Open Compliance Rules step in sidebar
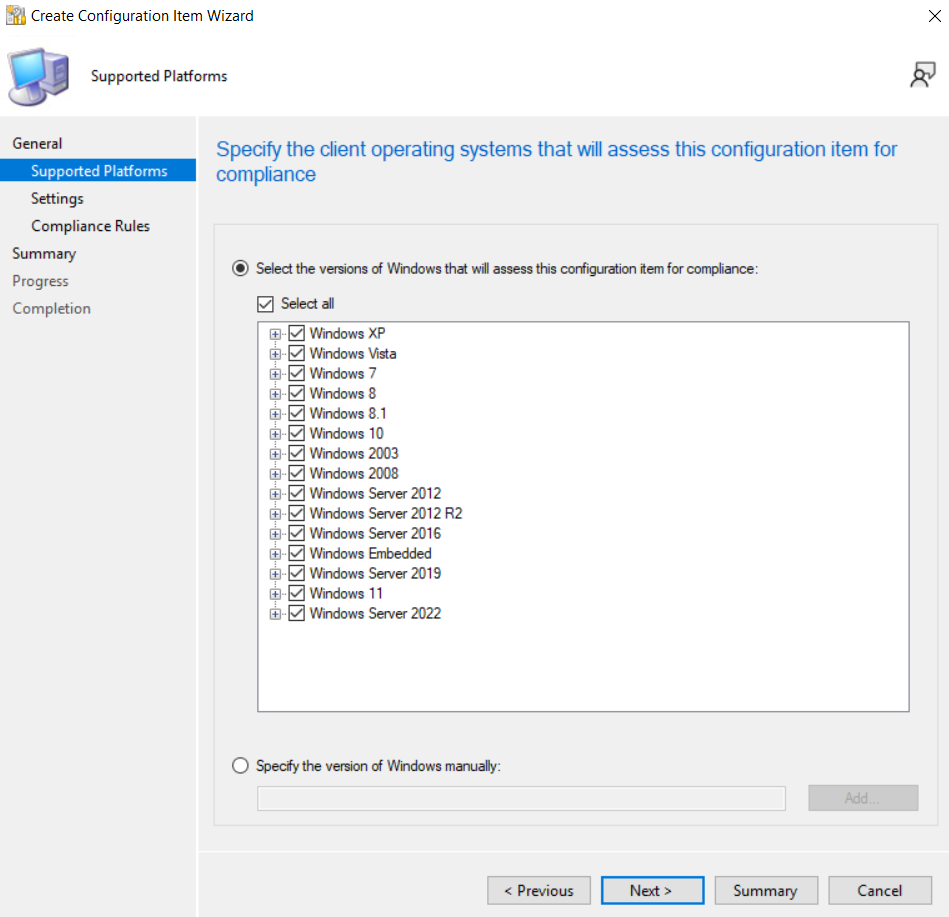 click(x=90, y=226)
